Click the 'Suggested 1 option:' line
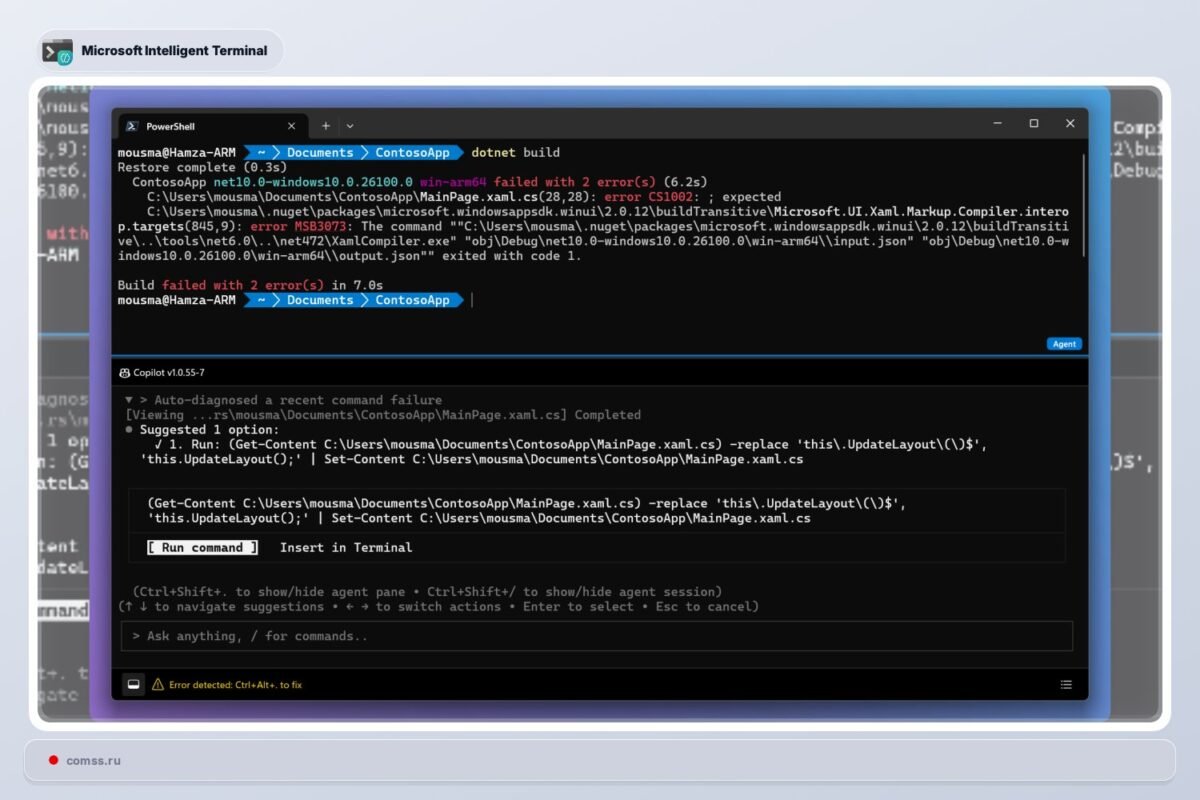 (207, 429)
